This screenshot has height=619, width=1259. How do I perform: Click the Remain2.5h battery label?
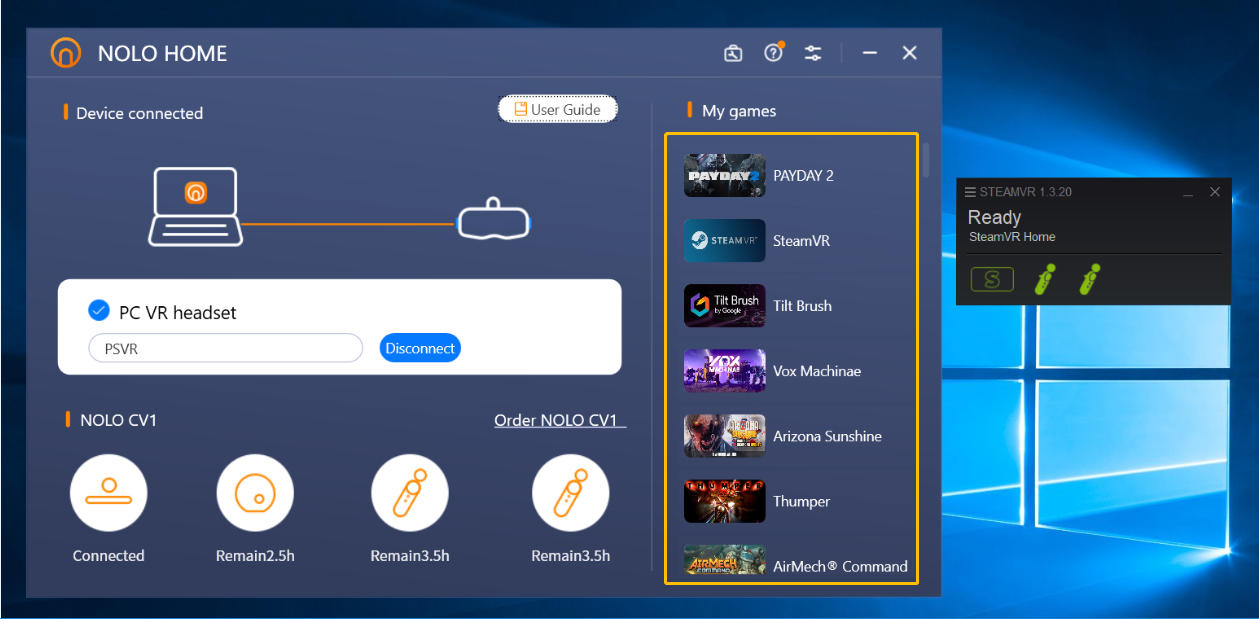pos(255,556)
